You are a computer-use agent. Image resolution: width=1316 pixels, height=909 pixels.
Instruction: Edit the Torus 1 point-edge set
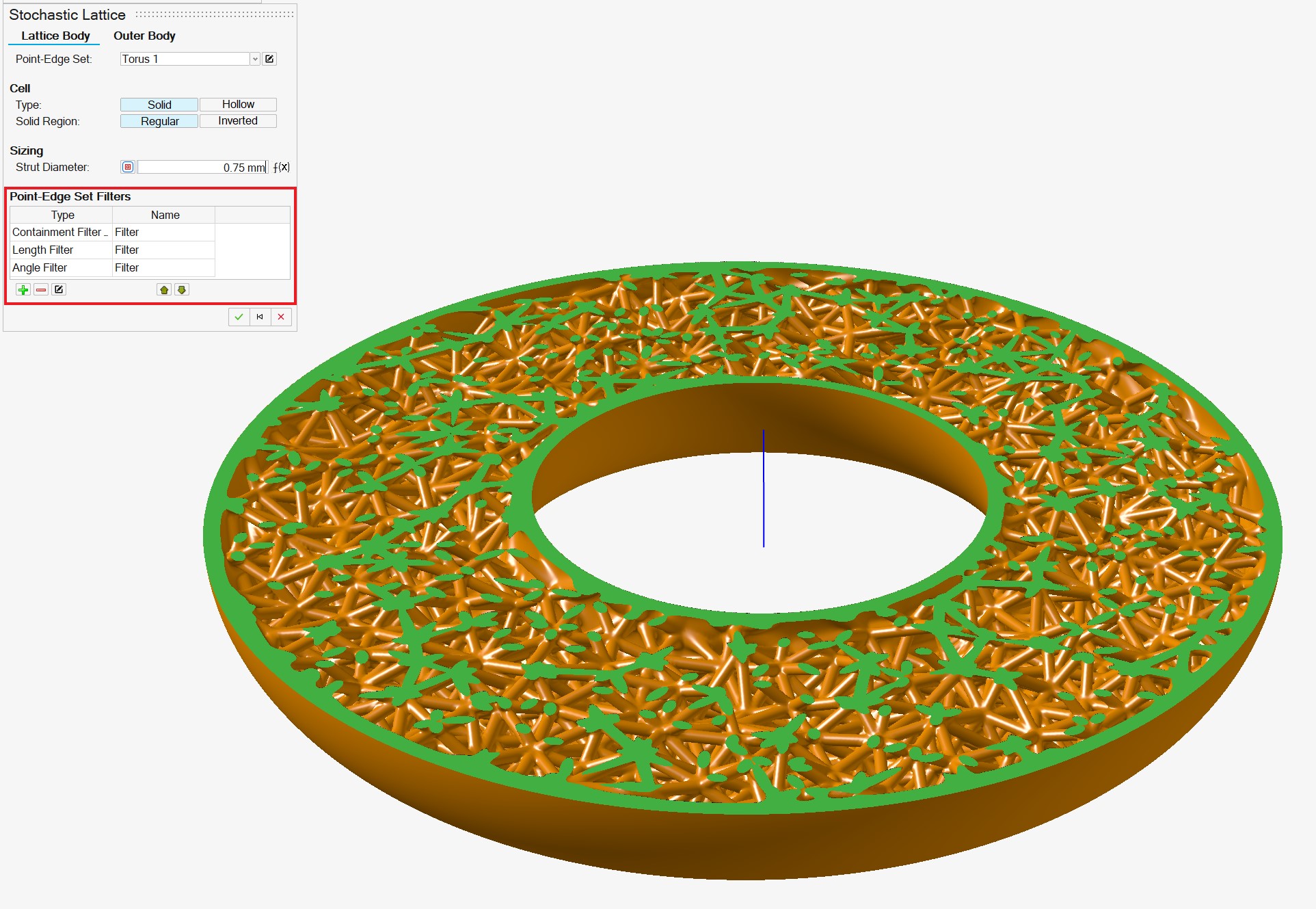click(269, 60)
